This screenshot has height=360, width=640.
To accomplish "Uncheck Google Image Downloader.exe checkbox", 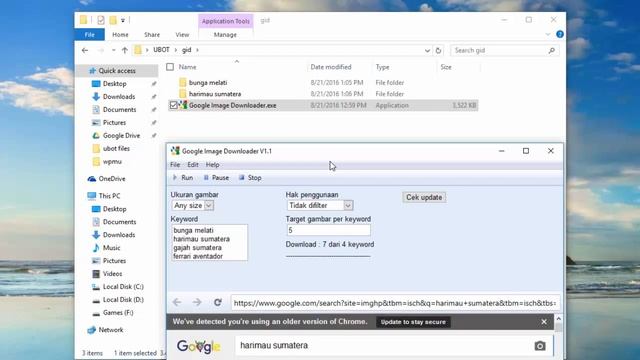I will point(173,105).
